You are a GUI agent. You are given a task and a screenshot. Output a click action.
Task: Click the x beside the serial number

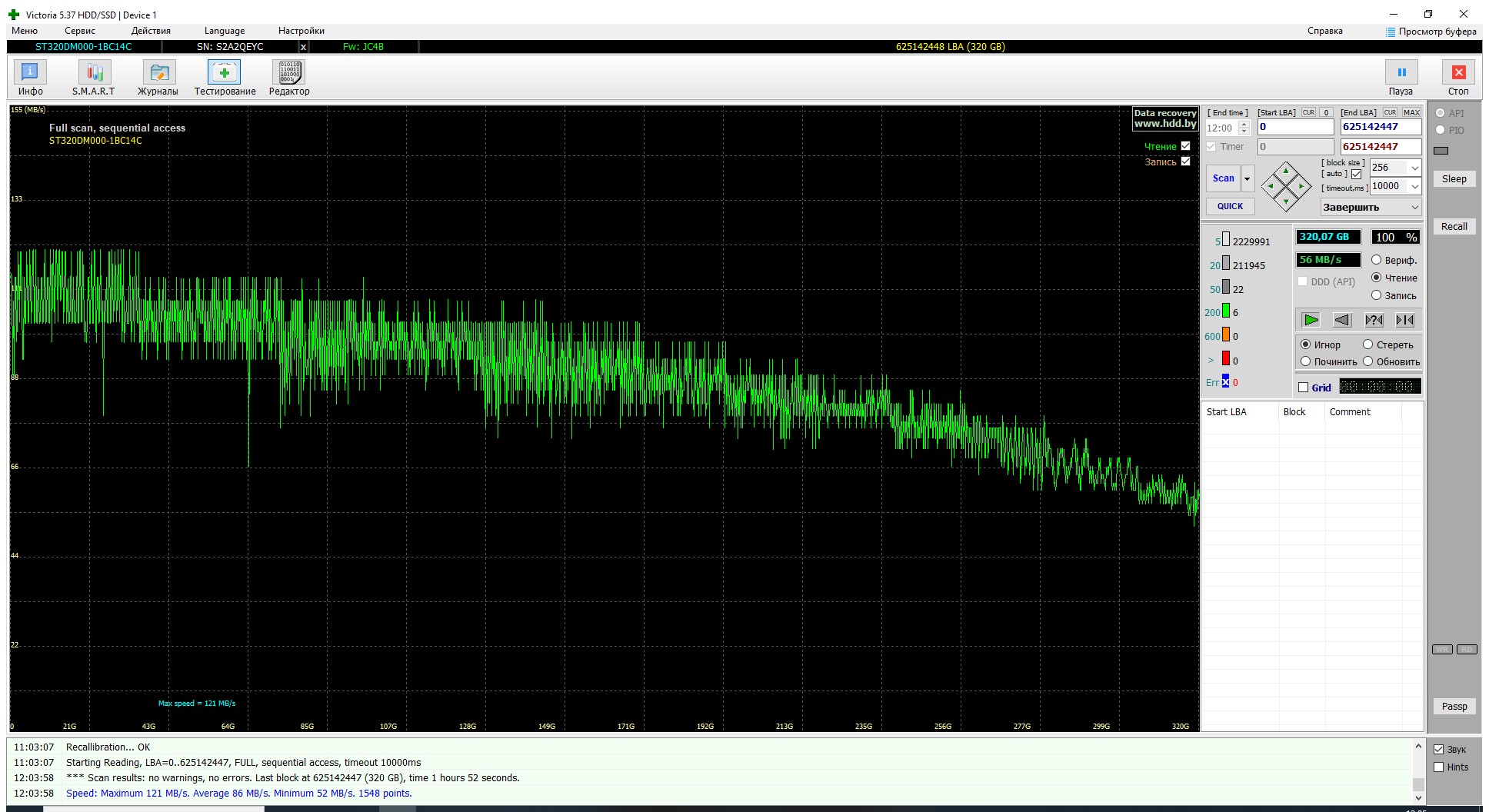coord(303,47)
